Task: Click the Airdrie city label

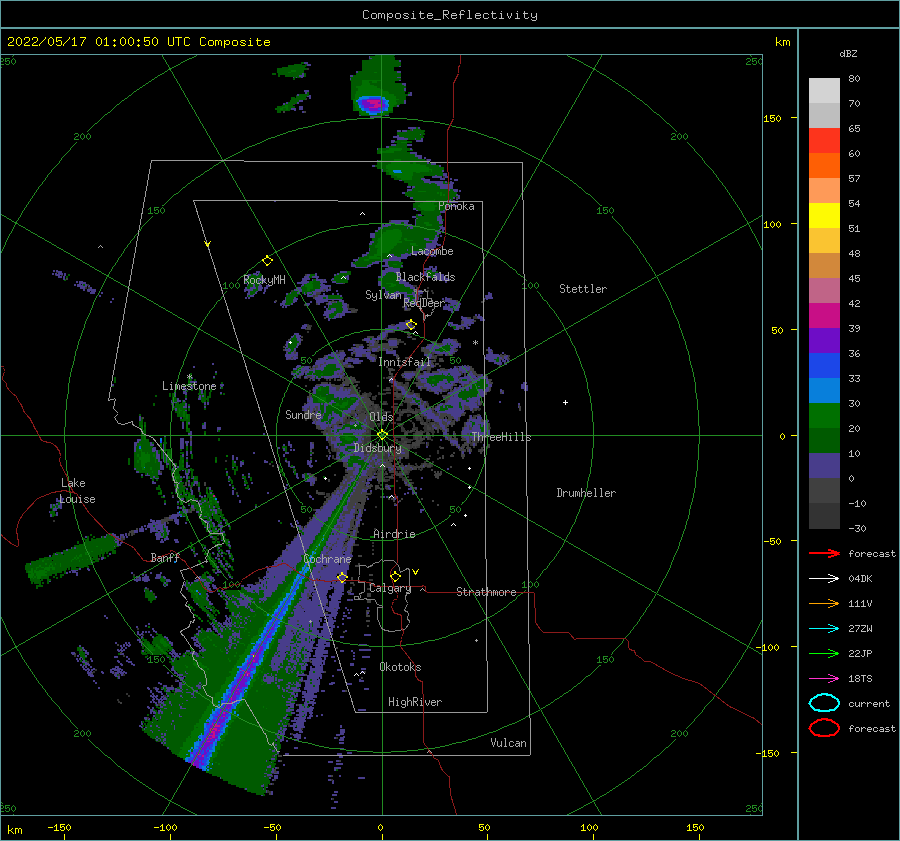Action: pos(394,534)
